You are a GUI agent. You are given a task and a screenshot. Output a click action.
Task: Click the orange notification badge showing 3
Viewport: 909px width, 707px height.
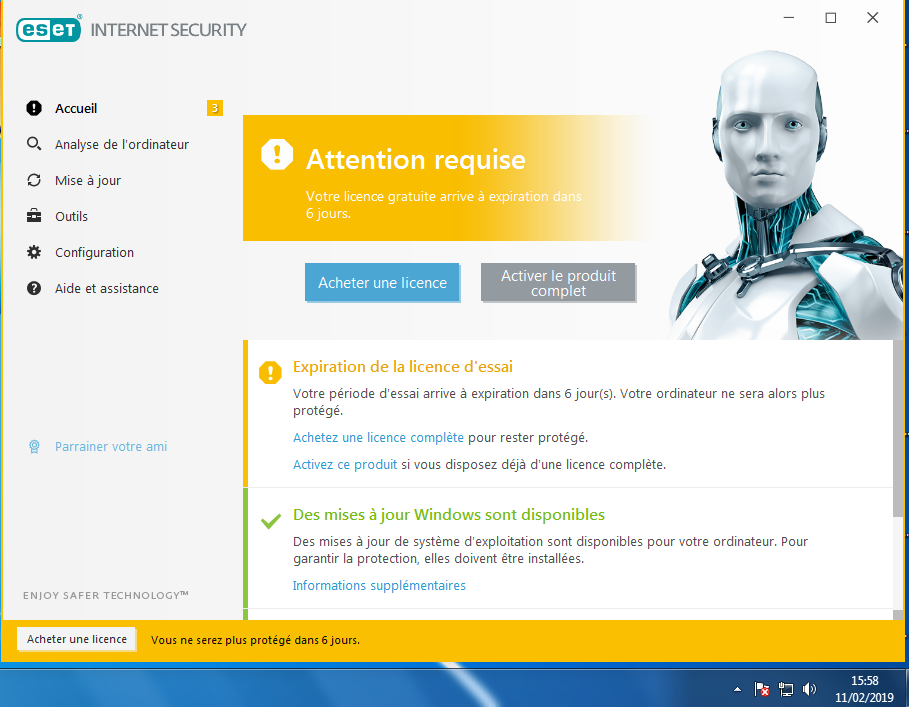pyautogui.click(x=214, y=108)
